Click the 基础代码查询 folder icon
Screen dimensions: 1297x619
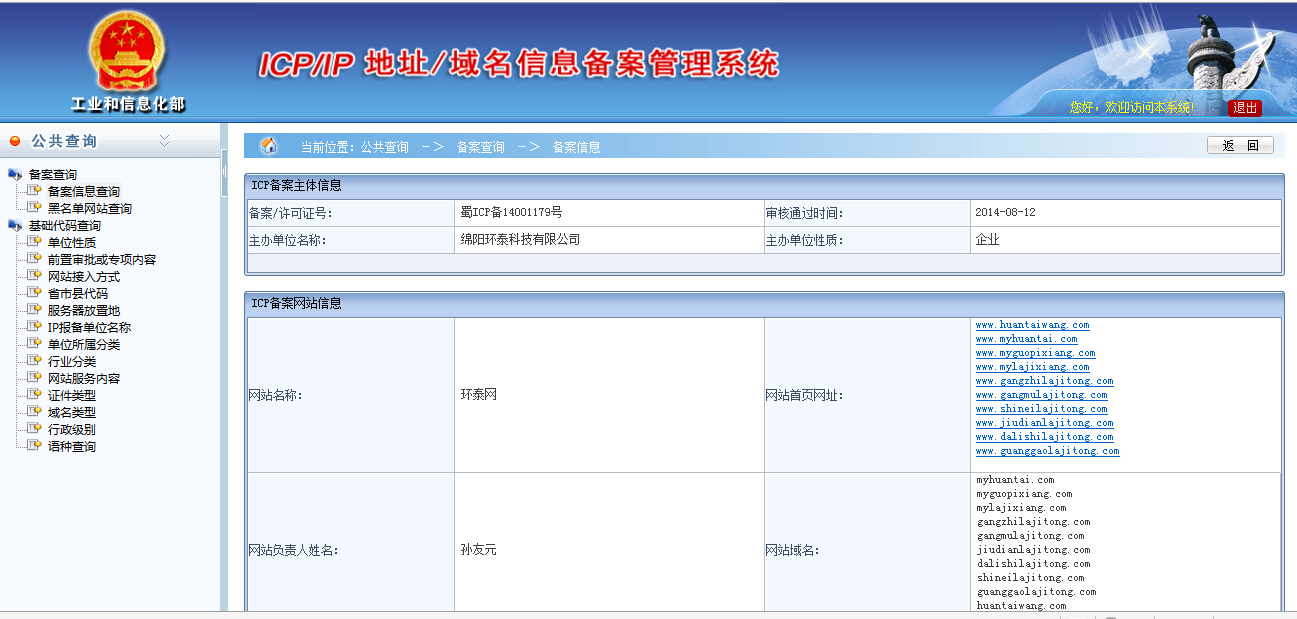tap(15, 225)
